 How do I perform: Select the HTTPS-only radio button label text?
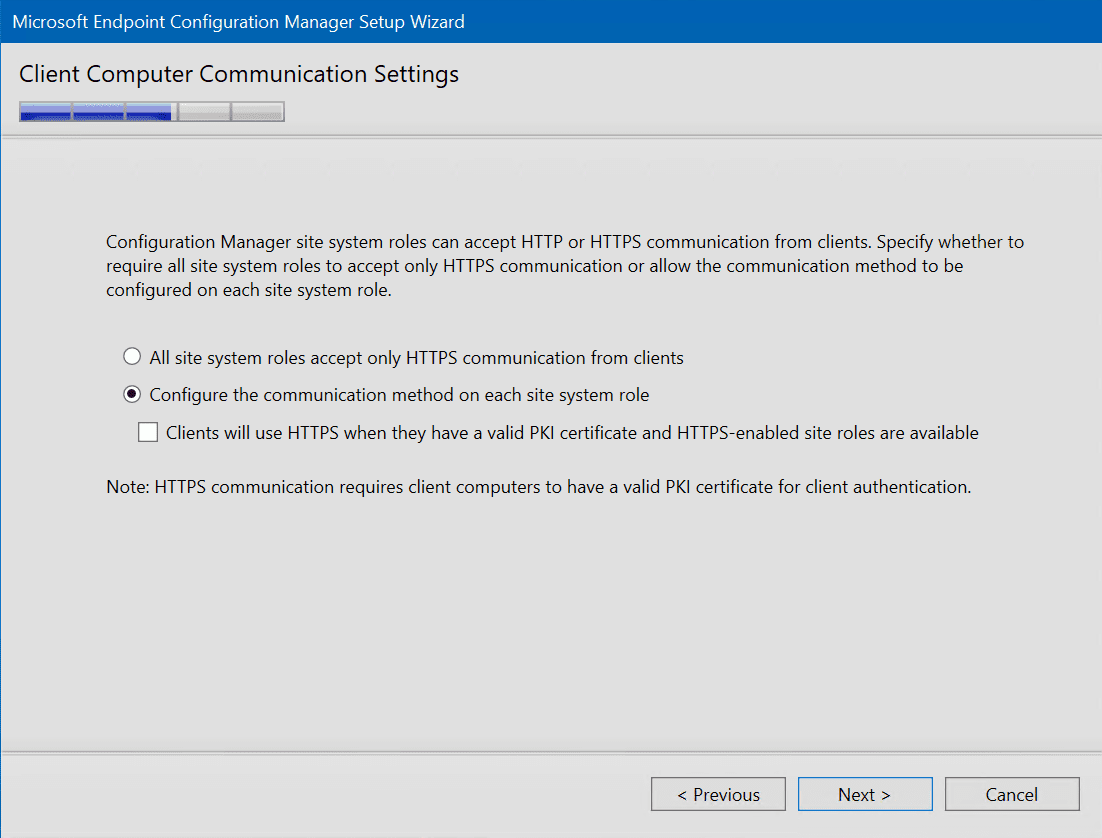[x=416, y=357]
